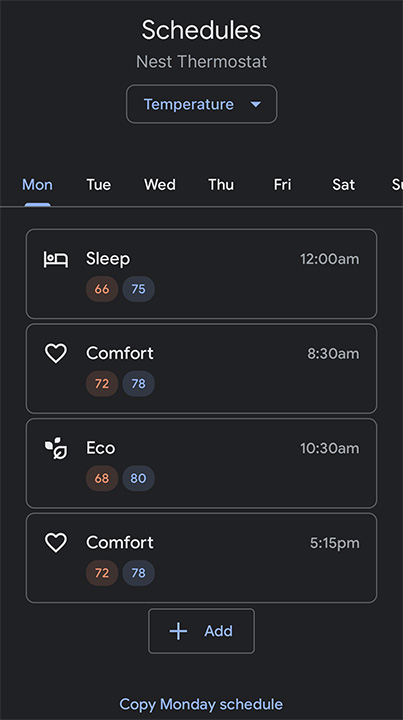The width and height of the screenshot is (403, 720).
Task: Select the Tue tab
Action: point(99,185)
